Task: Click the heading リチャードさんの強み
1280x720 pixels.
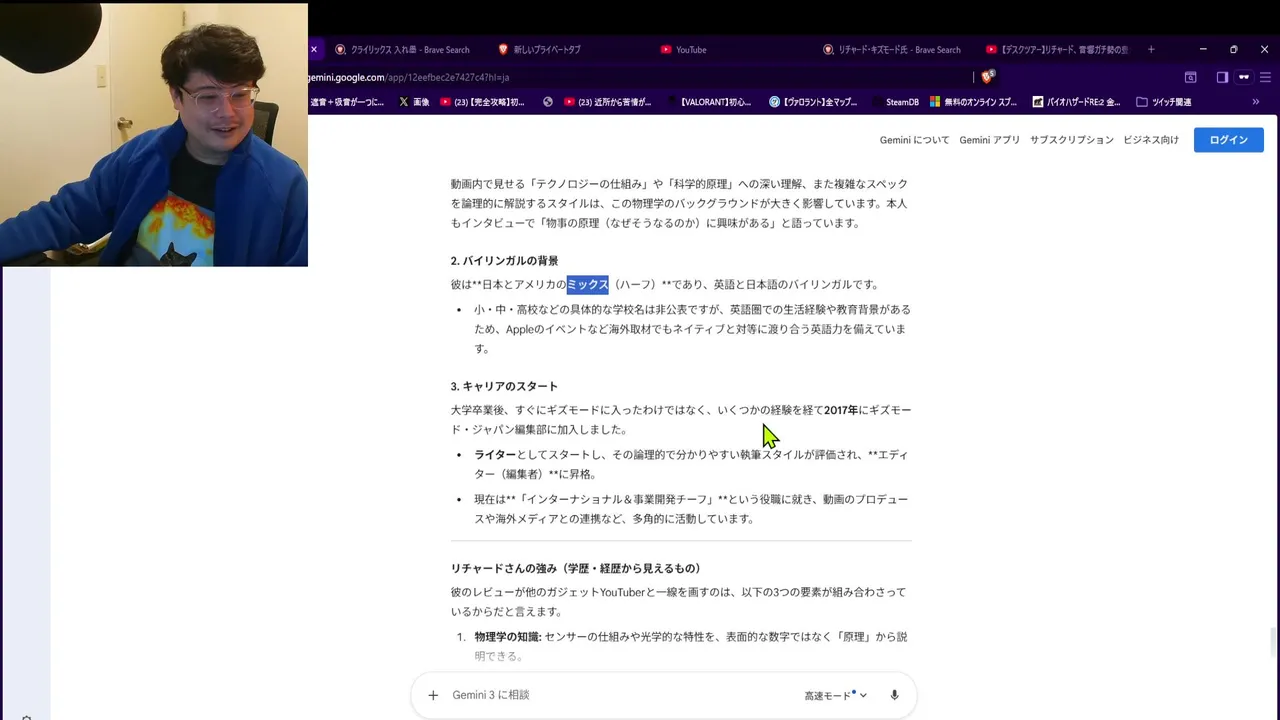Action: [576, 568]
